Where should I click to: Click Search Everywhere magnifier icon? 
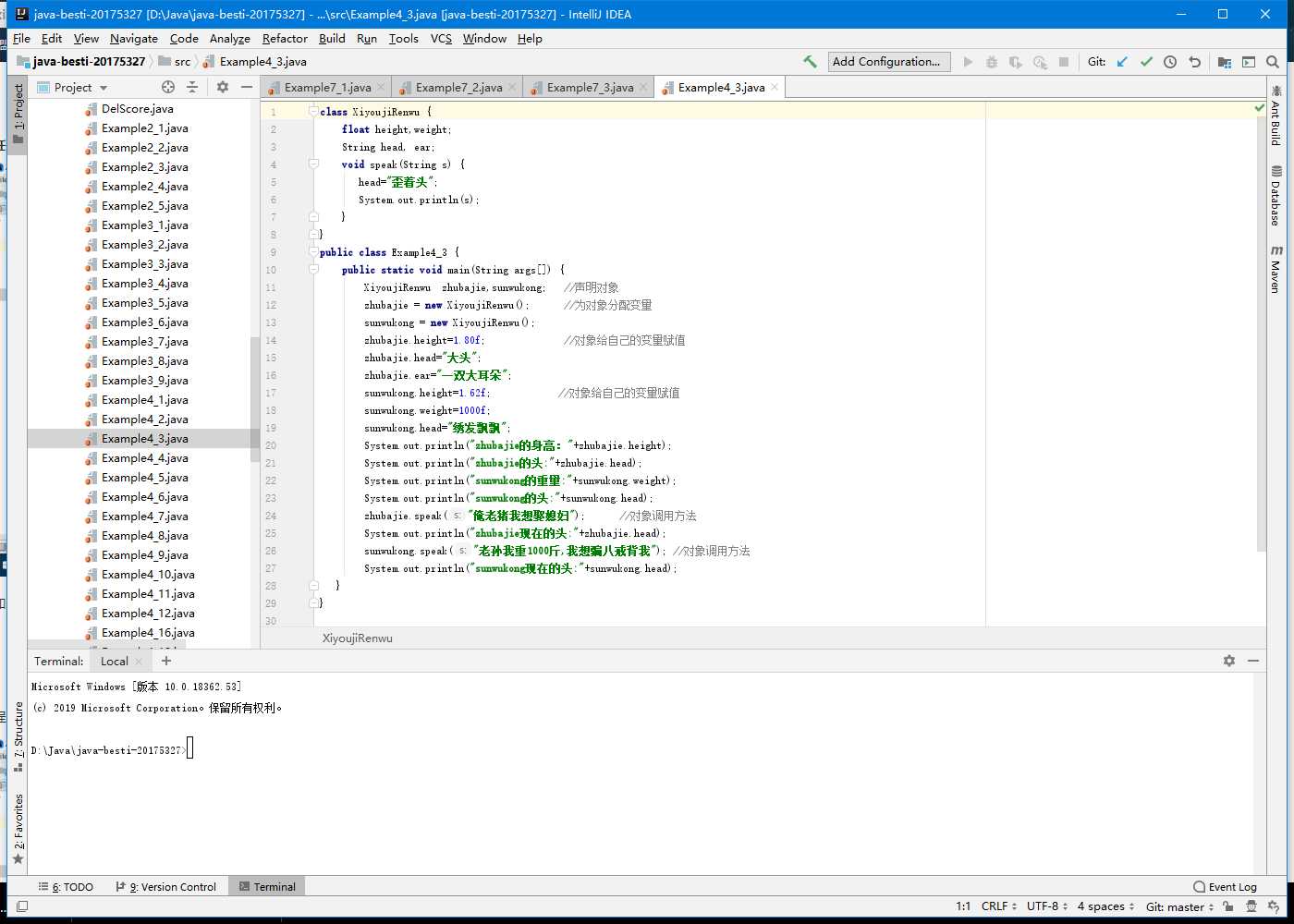(1273, 62)
